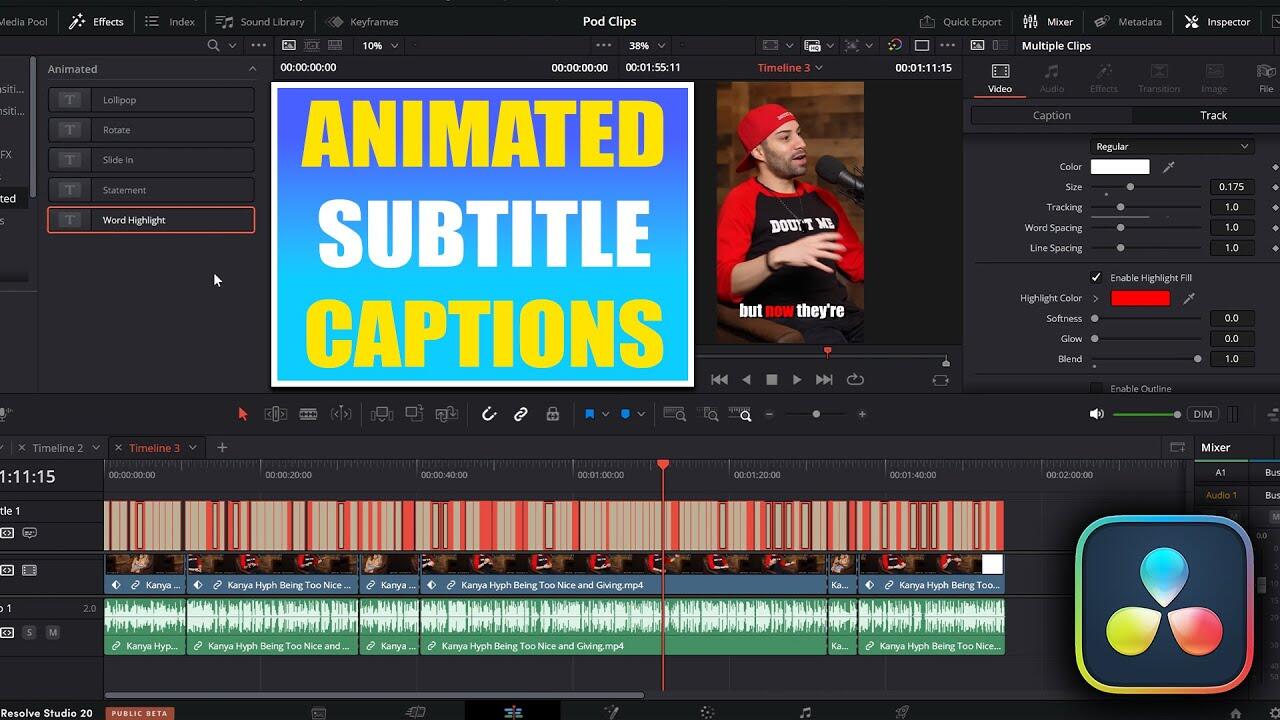Switch to the Timeline 2 tab
The image size is (1280, 720).
[x=57, y=448]
